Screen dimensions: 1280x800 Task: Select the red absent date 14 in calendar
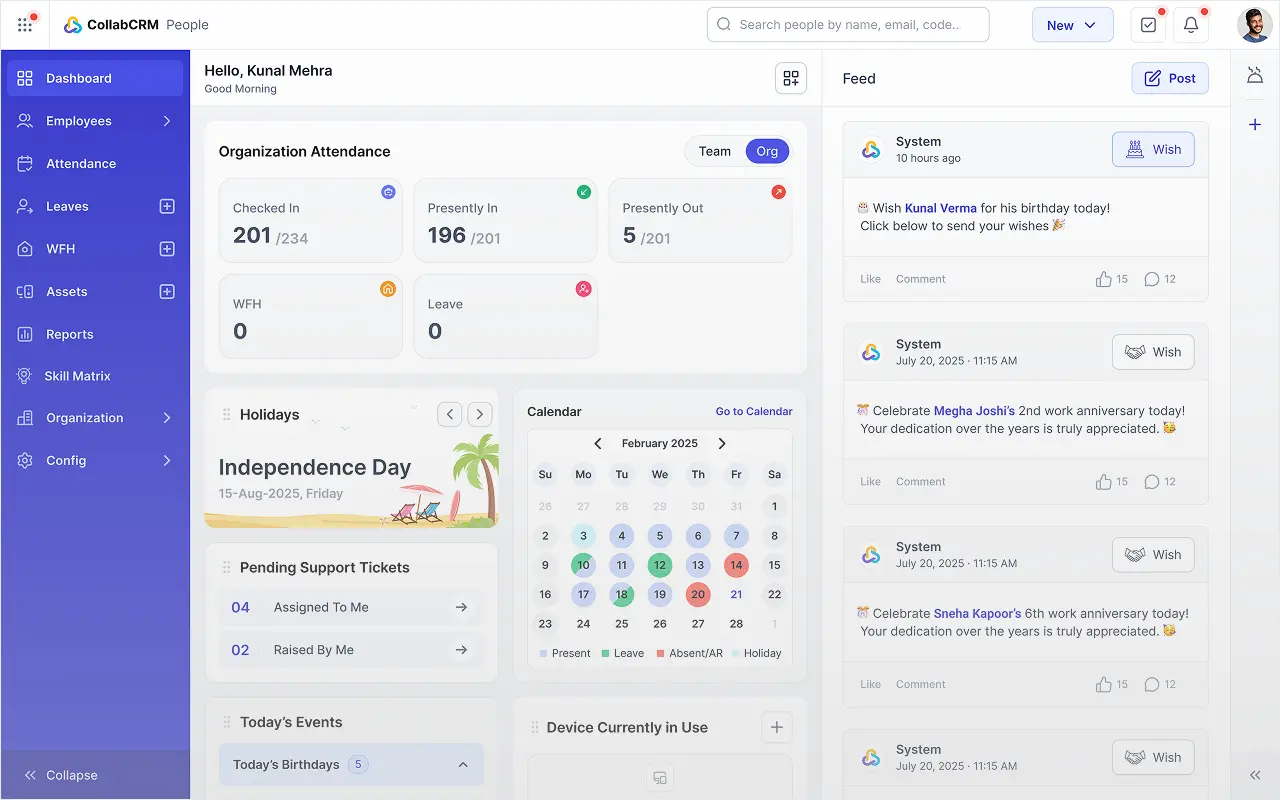click(736, 565)
